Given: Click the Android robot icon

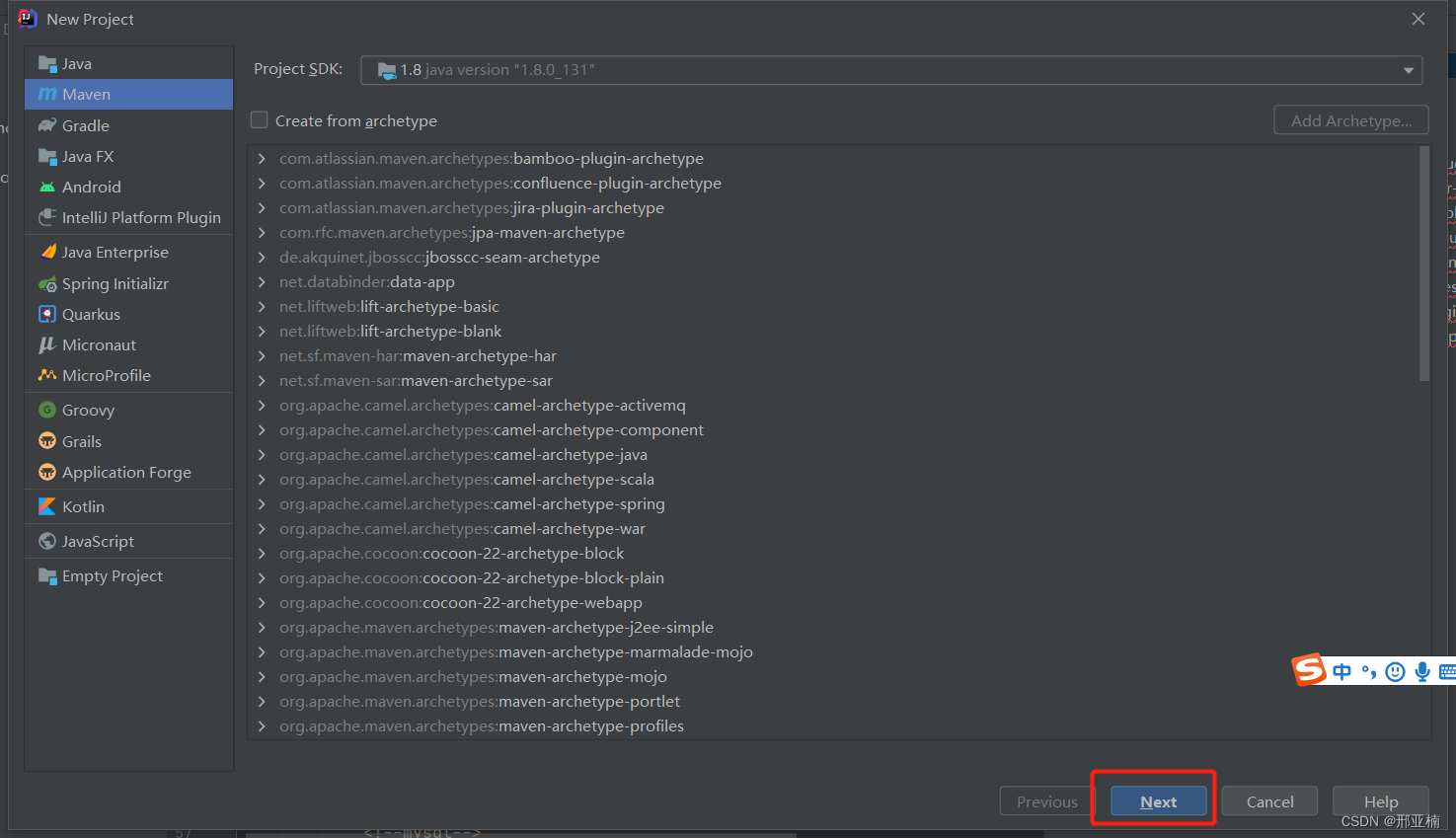Looking at the screenshot, I should pos(47,188).
